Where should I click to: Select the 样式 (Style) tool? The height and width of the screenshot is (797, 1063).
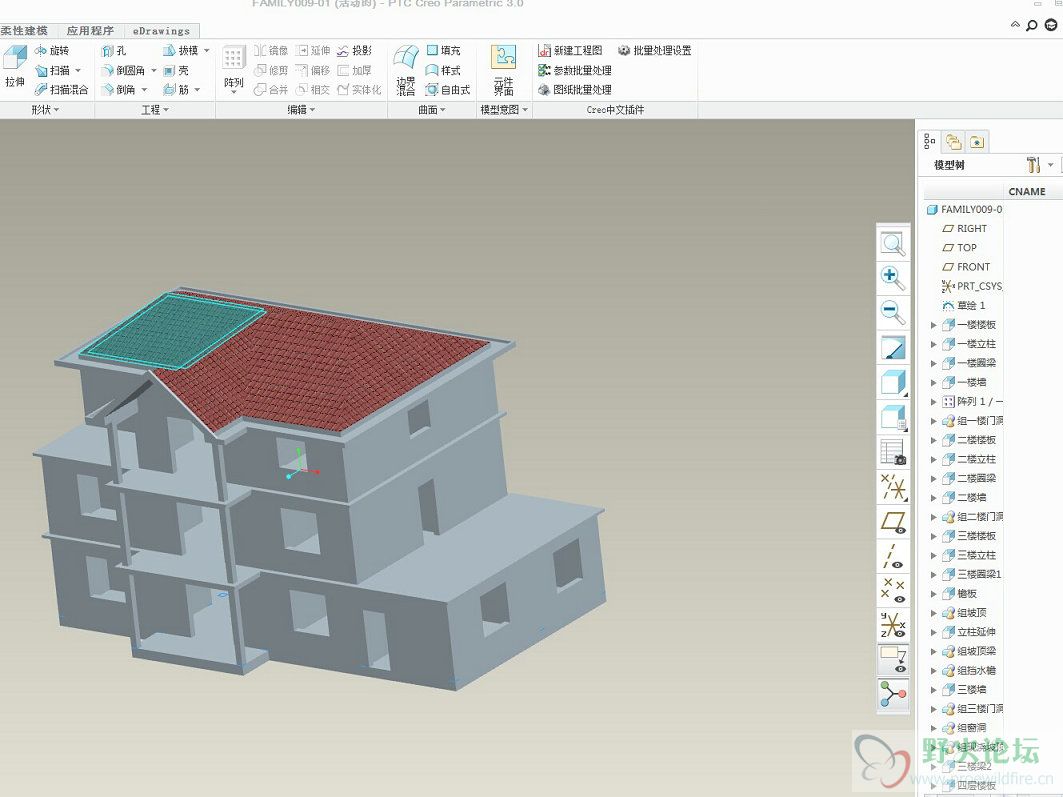443,70
